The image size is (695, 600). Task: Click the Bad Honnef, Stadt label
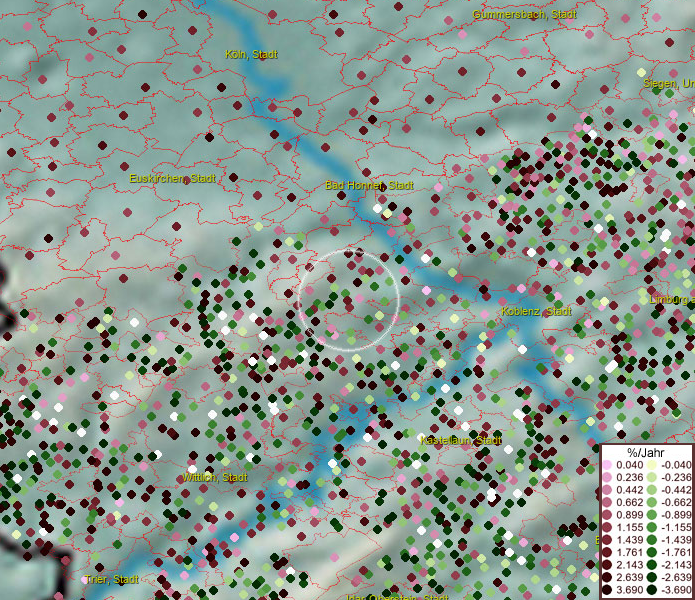(x=369, y=185)
